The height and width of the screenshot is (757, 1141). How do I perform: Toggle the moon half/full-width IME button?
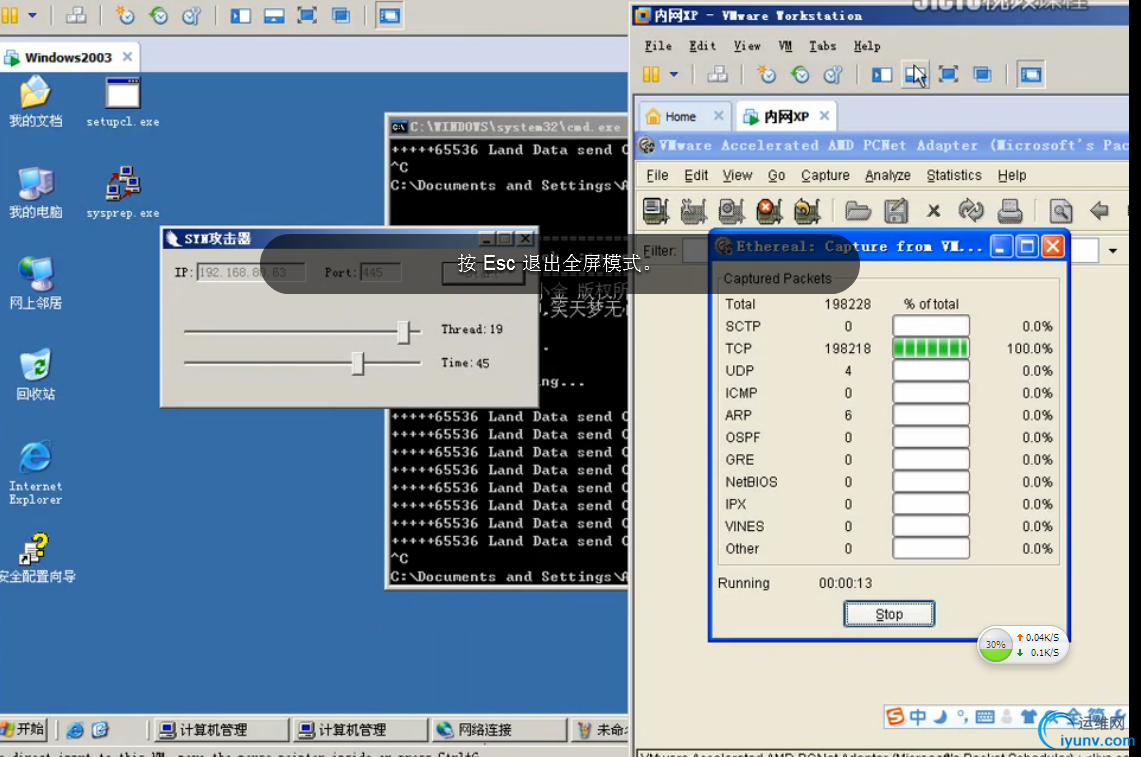coord(940,717)
